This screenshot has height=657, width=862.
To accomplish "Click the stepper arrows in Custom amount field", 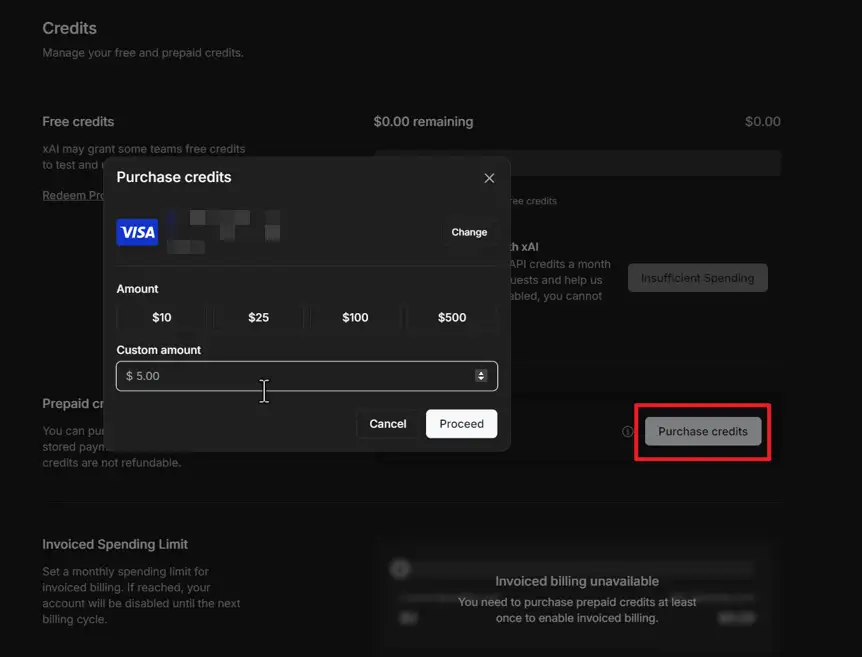I will [481, 376].
